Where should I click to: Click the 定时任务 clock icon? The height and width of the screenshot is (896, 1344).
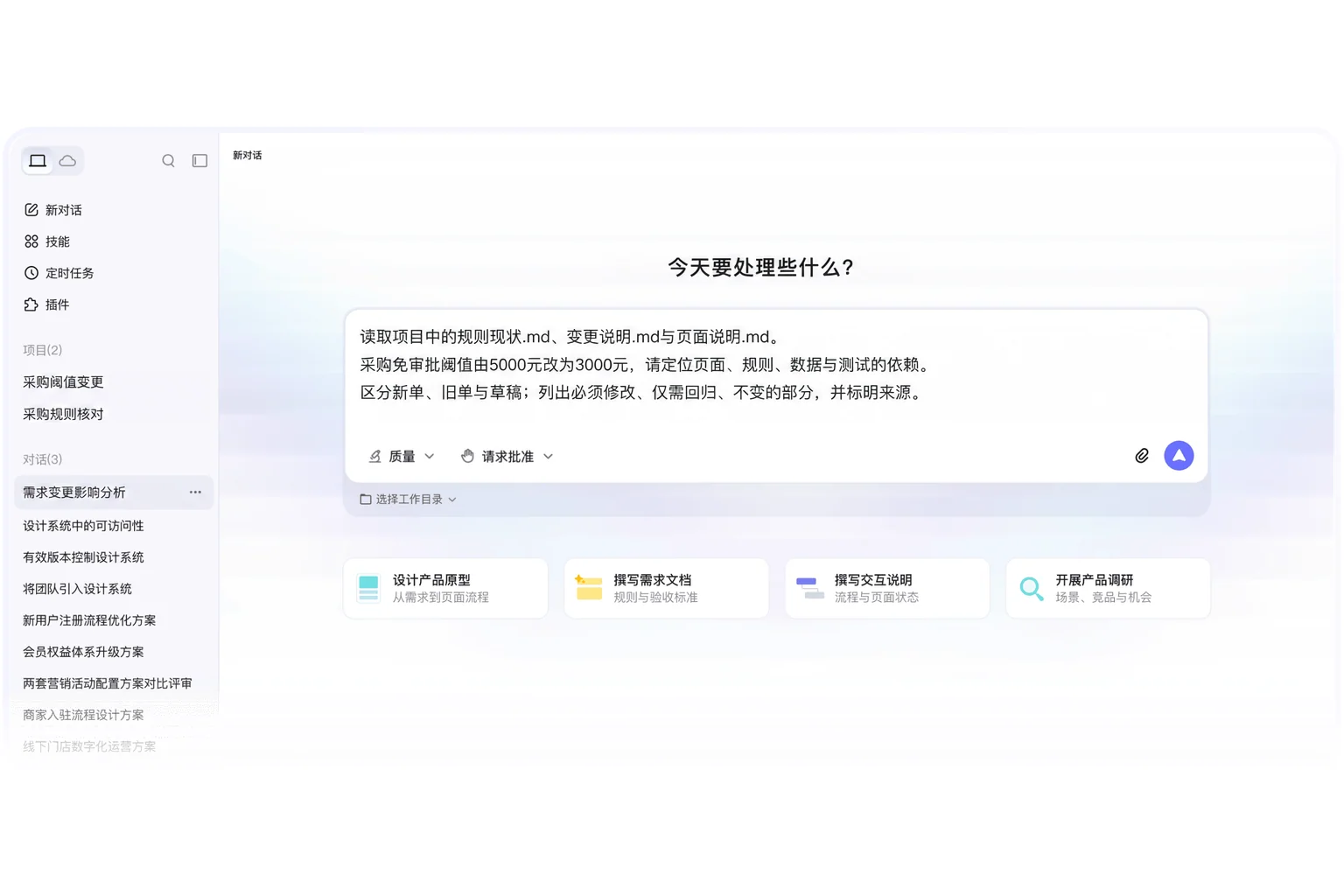point(31,273)
